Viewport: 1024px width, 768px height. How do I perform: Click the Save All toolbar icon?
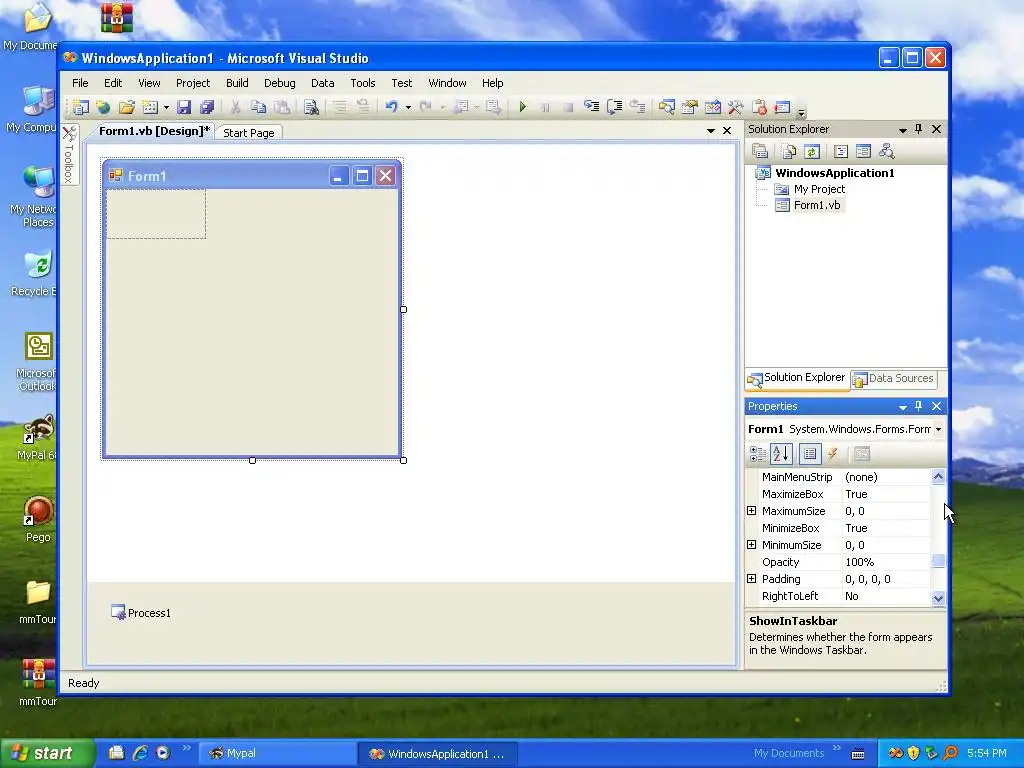[x=207, y=106]
